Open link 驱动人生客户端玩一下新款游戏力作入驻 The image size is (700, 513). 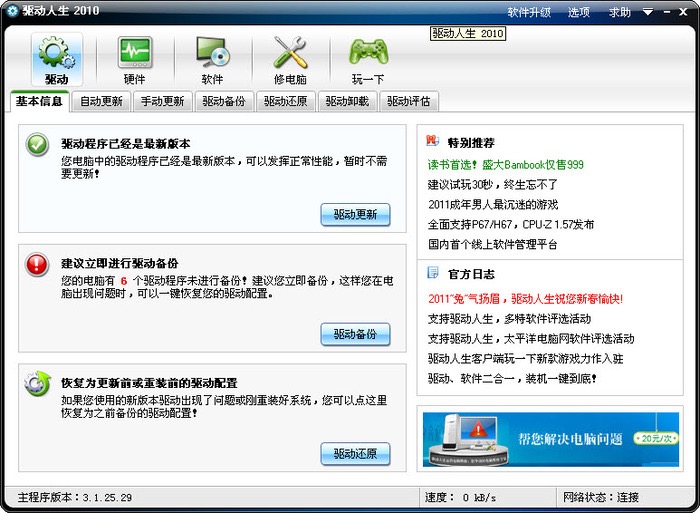tap(525, 359)
